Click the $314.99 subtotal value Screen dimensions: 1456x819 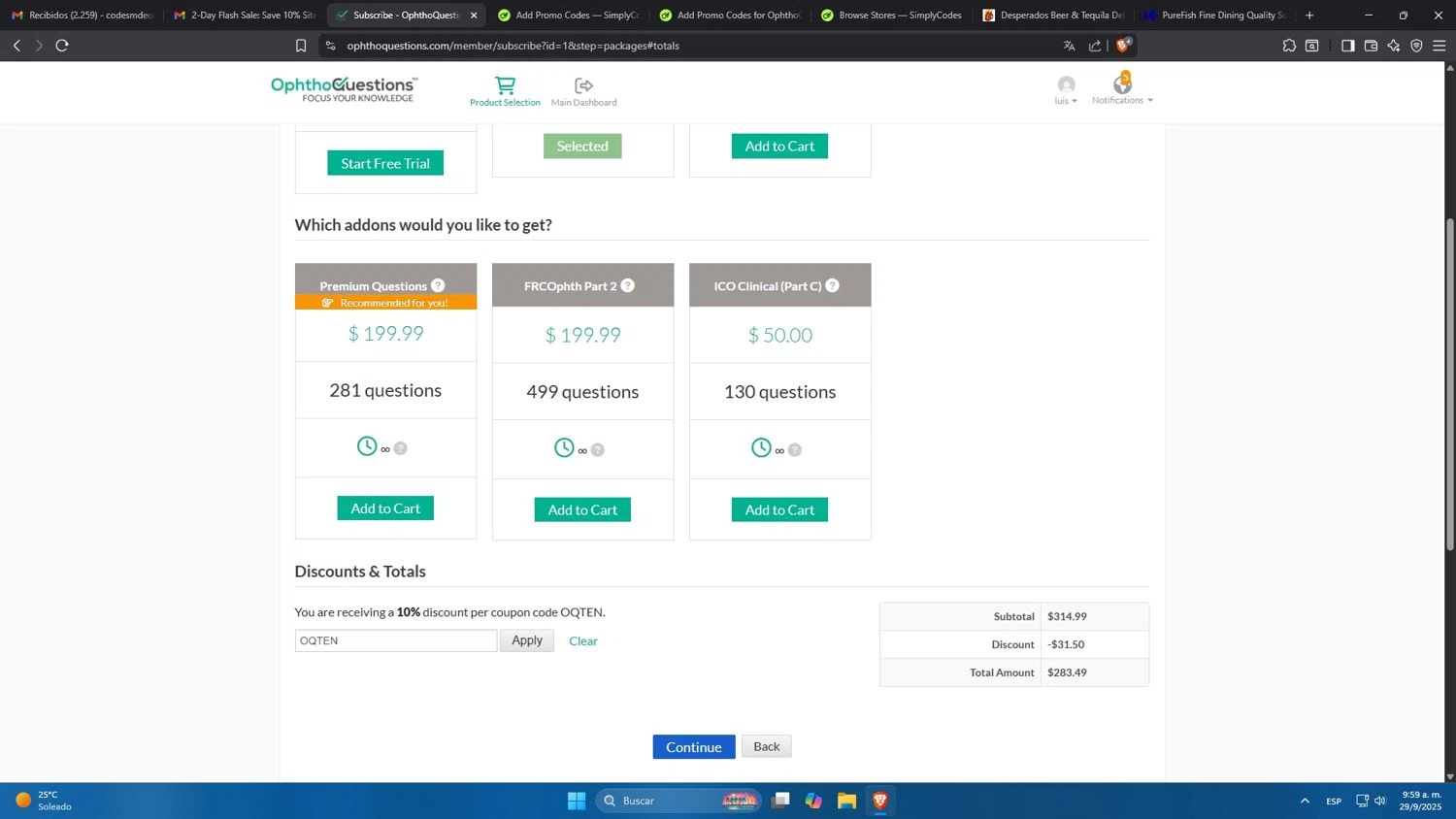1067,616
